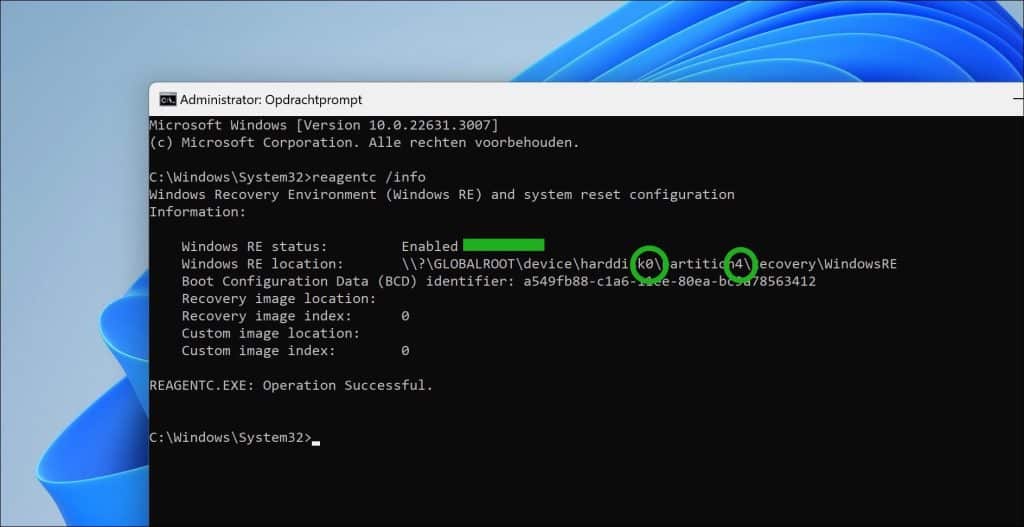Click the Custom image index value 0
Image resolution: width=1024 pixels, height=527 pixels.
point(405,351)
